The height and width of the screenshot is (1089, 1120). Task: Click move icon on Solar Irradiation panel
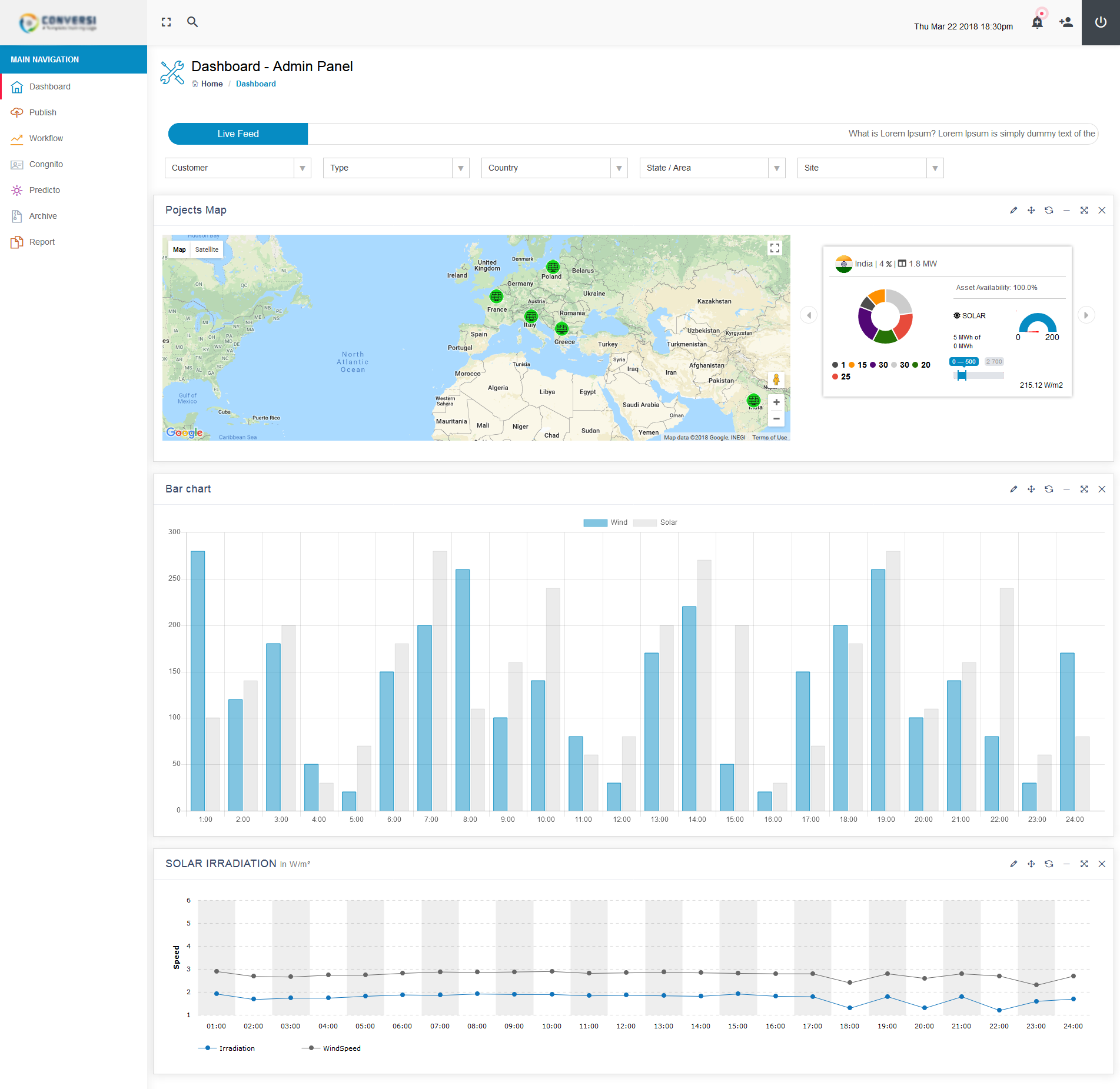tap(1031, 864)
